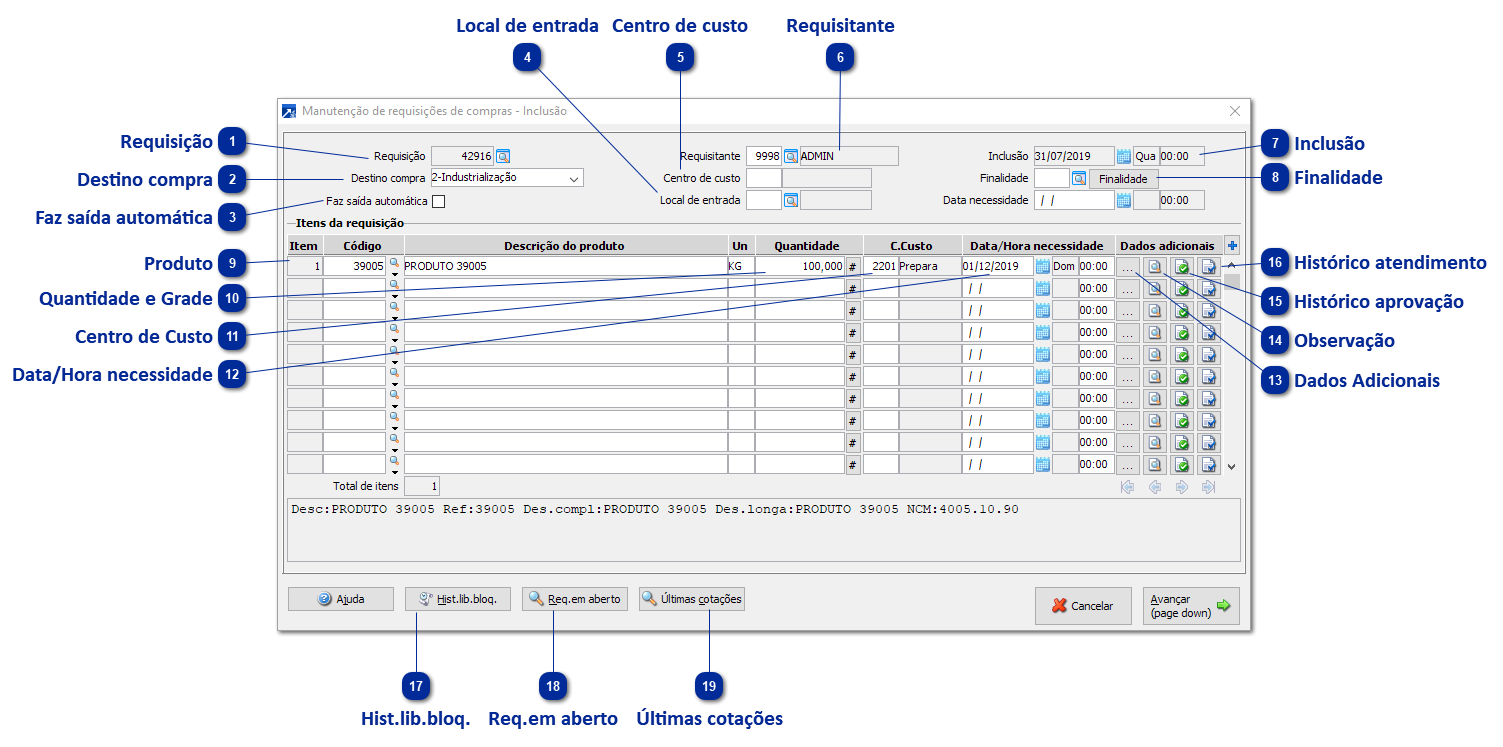Go to previous record navigation arrow
Screen dimensions: 1503x747
(x=1155, y=487)
